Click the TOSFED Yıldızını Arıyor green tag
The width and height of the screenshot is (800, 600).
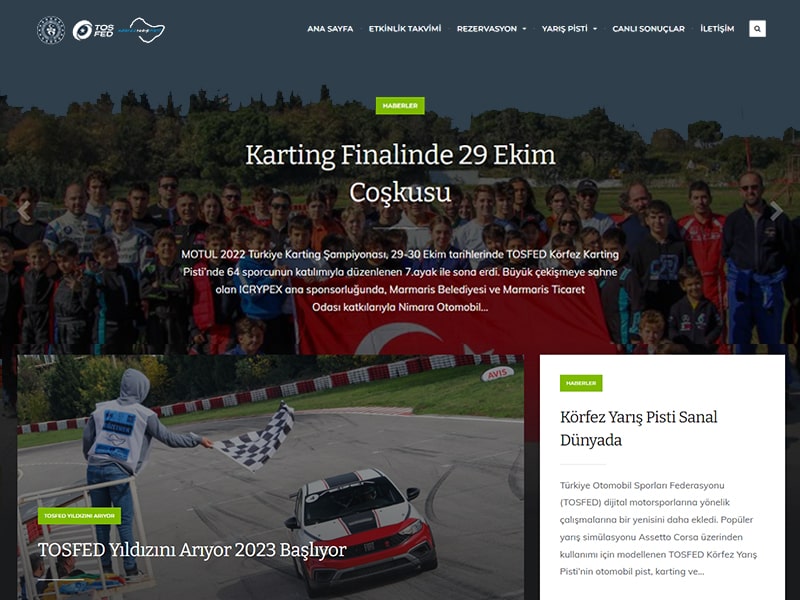click(x=80, y=516)
